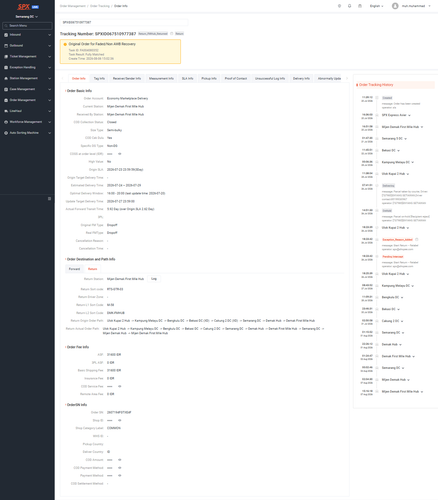Switch to the Measurement Info tab

161,78
